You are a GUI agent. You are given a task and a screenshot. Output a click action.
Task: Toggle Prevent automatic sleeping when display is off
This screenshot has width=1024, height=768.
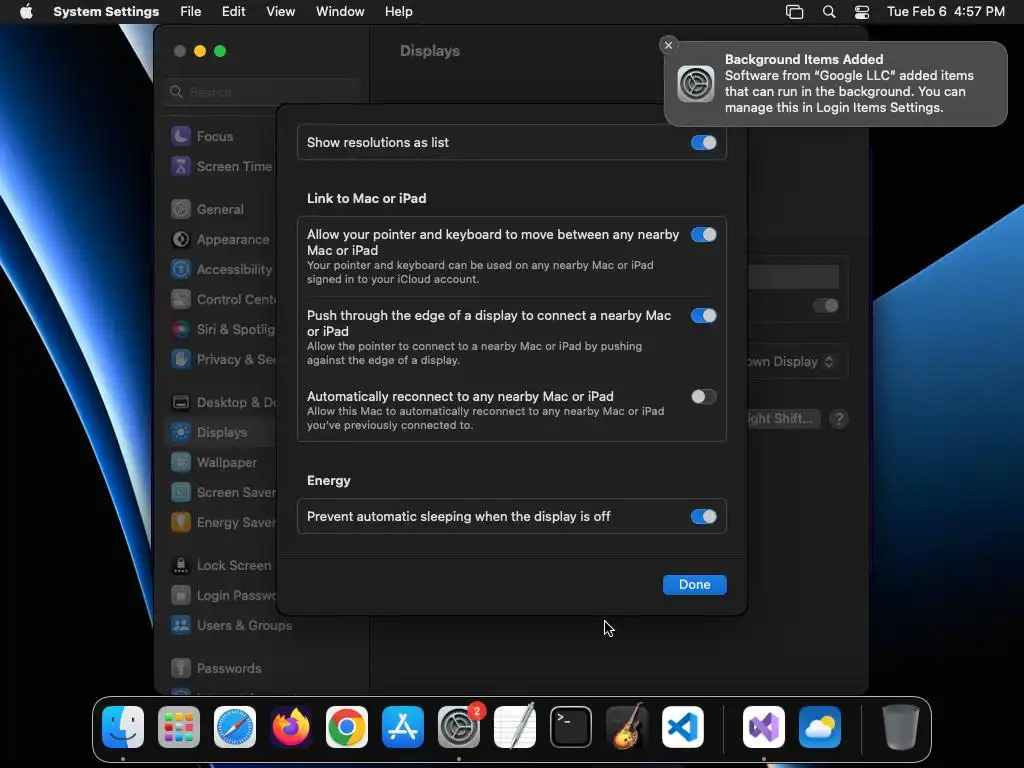[703, 517]
